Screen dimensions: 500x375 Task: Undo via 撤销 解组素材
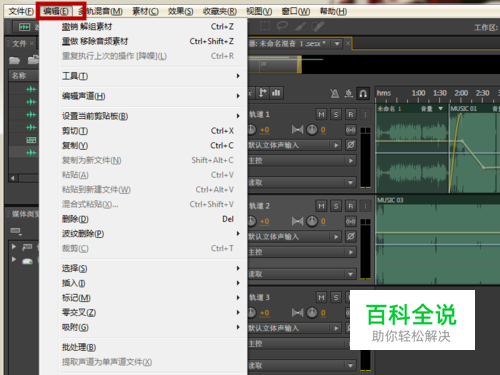pyautogui.click(x=153, y=27)
